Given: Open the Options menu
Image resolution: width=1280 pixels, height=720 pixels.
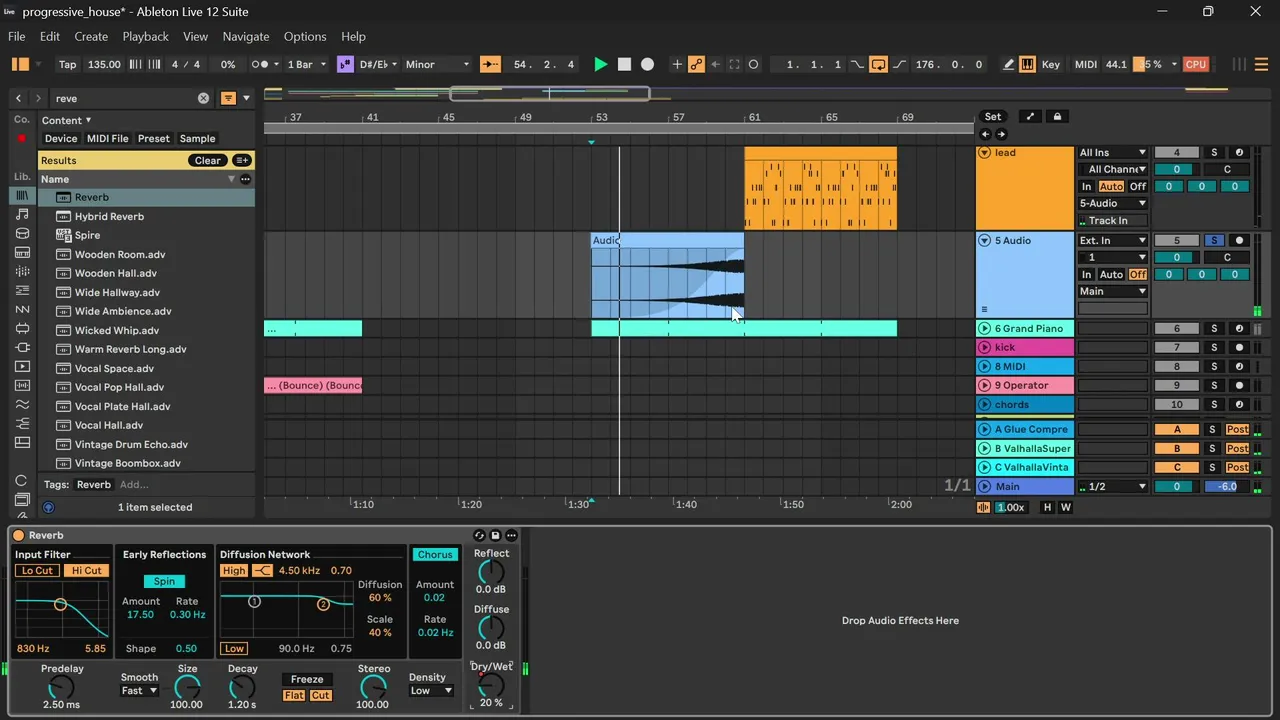Looking at the screenshot, I should pyautogui.click(x=305, y=37).
